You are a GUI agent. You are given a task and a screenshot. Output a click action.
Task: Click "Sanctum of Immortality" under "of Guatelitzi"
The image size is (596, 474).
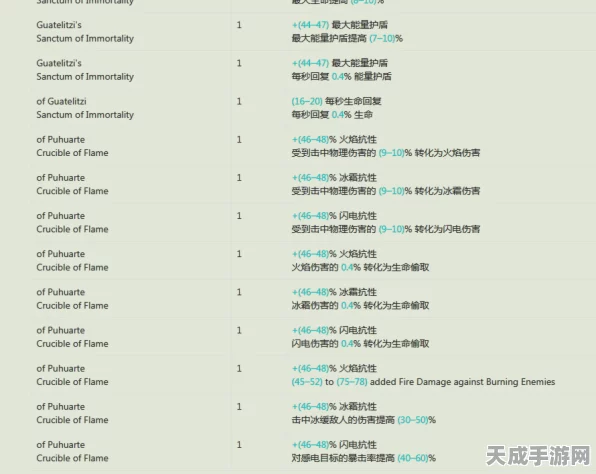85,115
